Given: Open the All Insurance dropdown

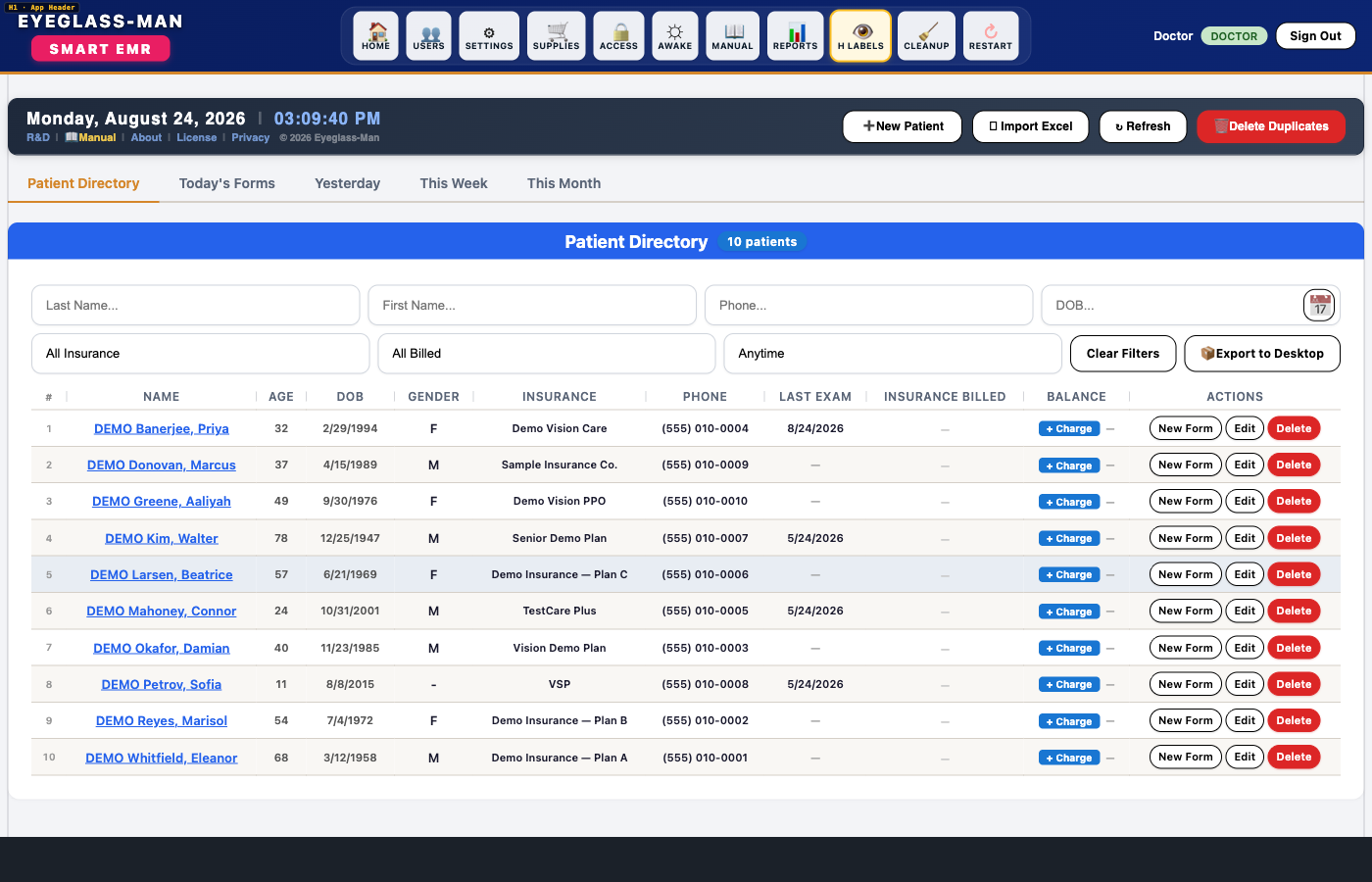Looking at the screenshot, I should tap(200, 354).
